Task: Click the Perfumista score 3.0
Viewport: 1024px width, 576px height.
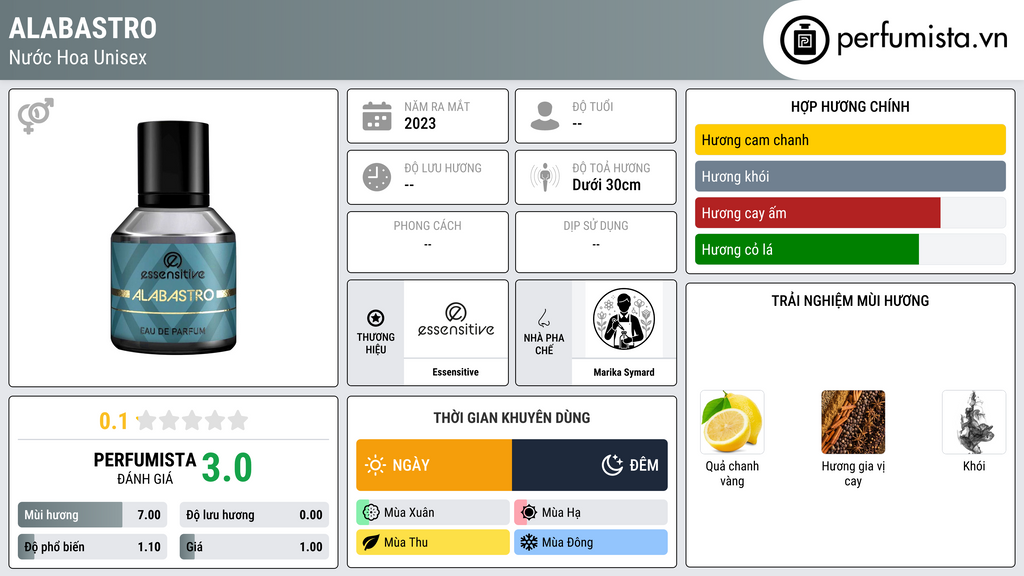Action: pos(227,468)
